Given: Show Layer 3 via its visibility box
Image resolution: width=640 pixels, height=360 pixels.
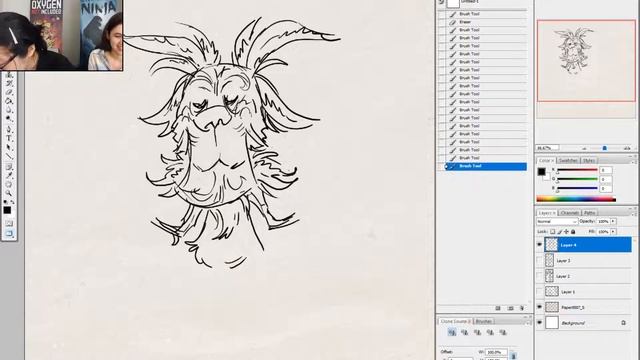Looking at the screenshot, I should 539,260.
